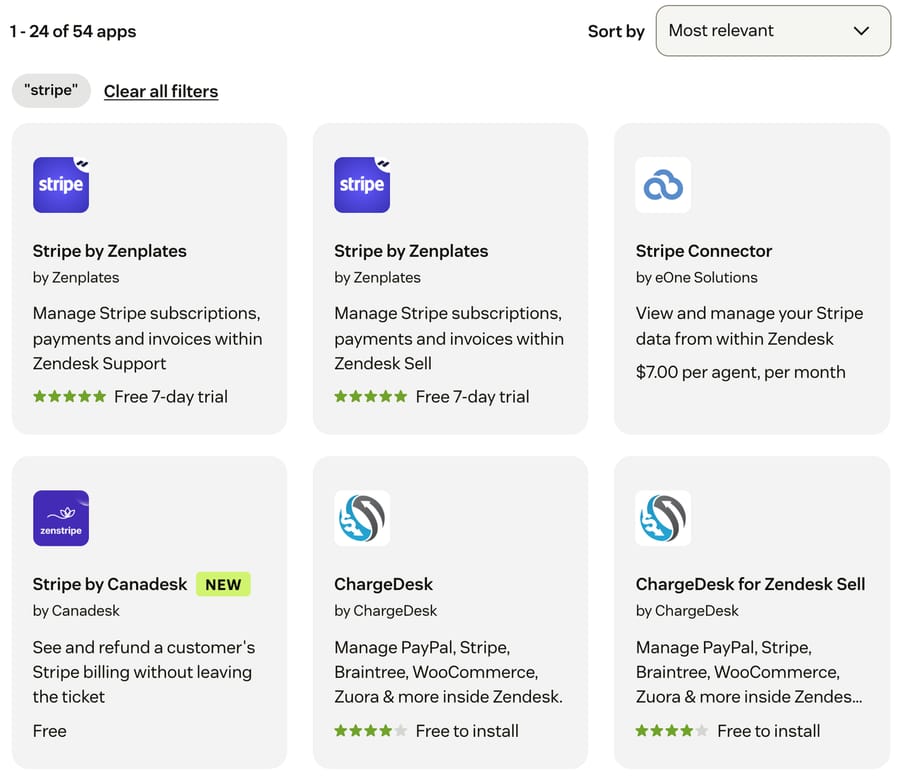
Task: Click Clear all filters link
Action: click(x=161, y=91)
